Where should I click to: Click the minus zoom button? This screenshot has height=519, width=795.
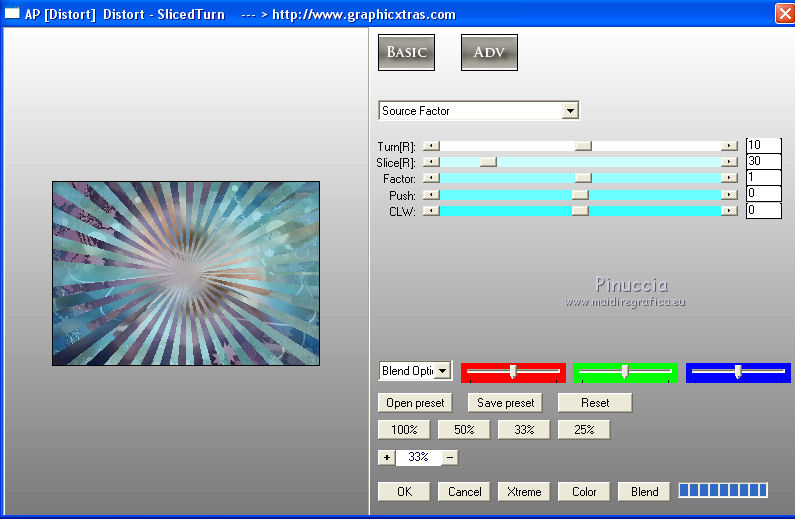point(450,458)
